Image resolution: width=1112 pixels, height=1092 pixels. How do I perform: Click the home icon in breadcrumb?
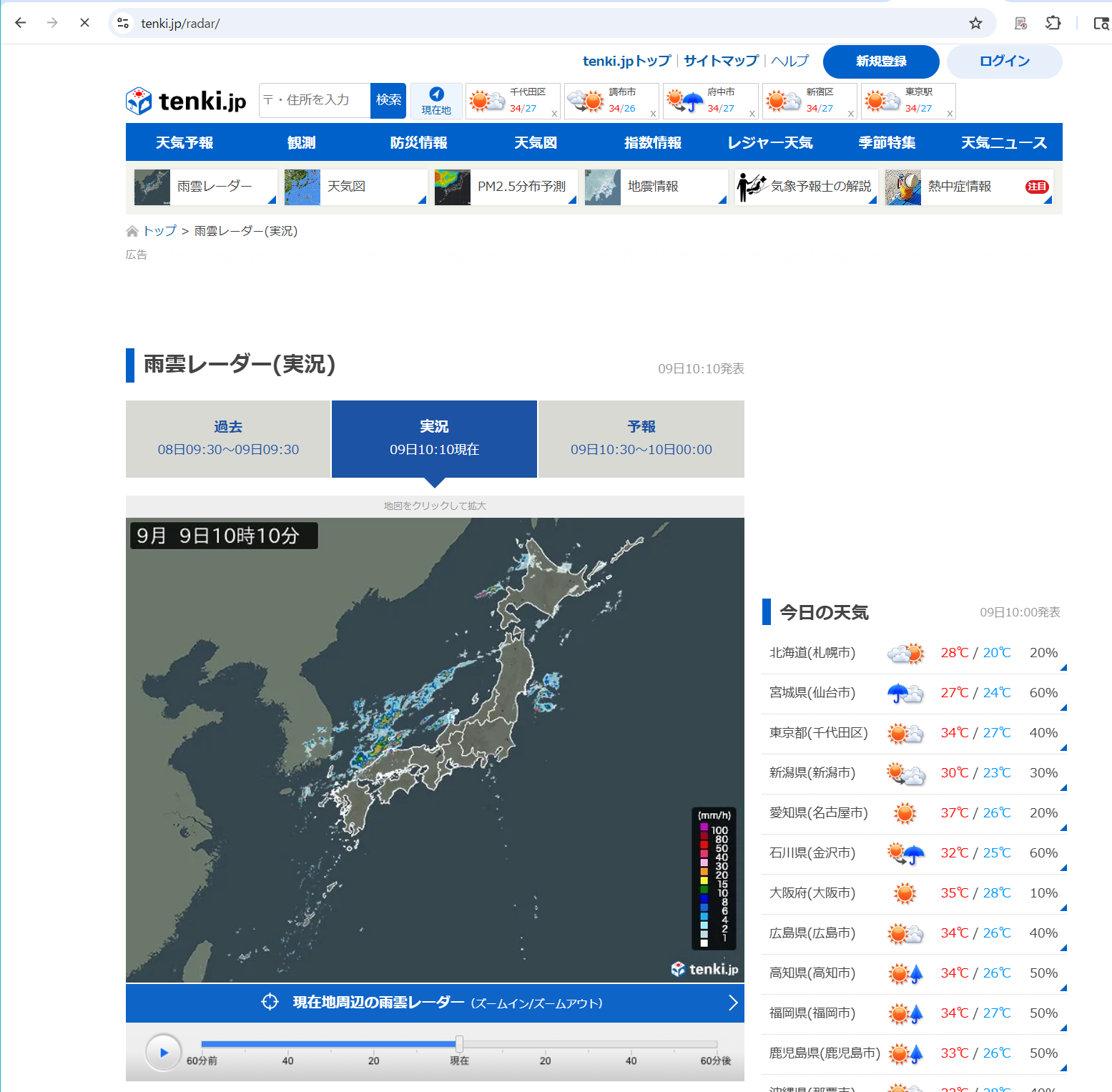tap(132, 231)
